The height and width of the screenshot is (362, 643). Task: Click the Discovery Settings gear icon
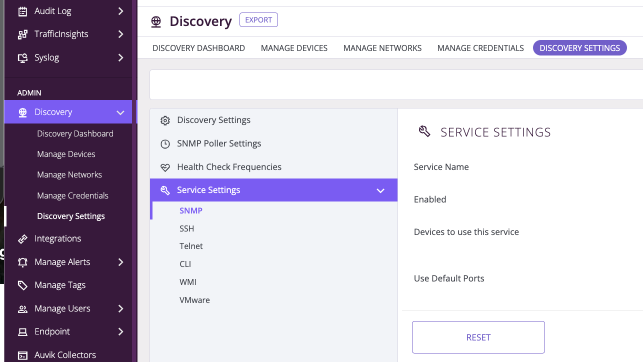[165, 121]
